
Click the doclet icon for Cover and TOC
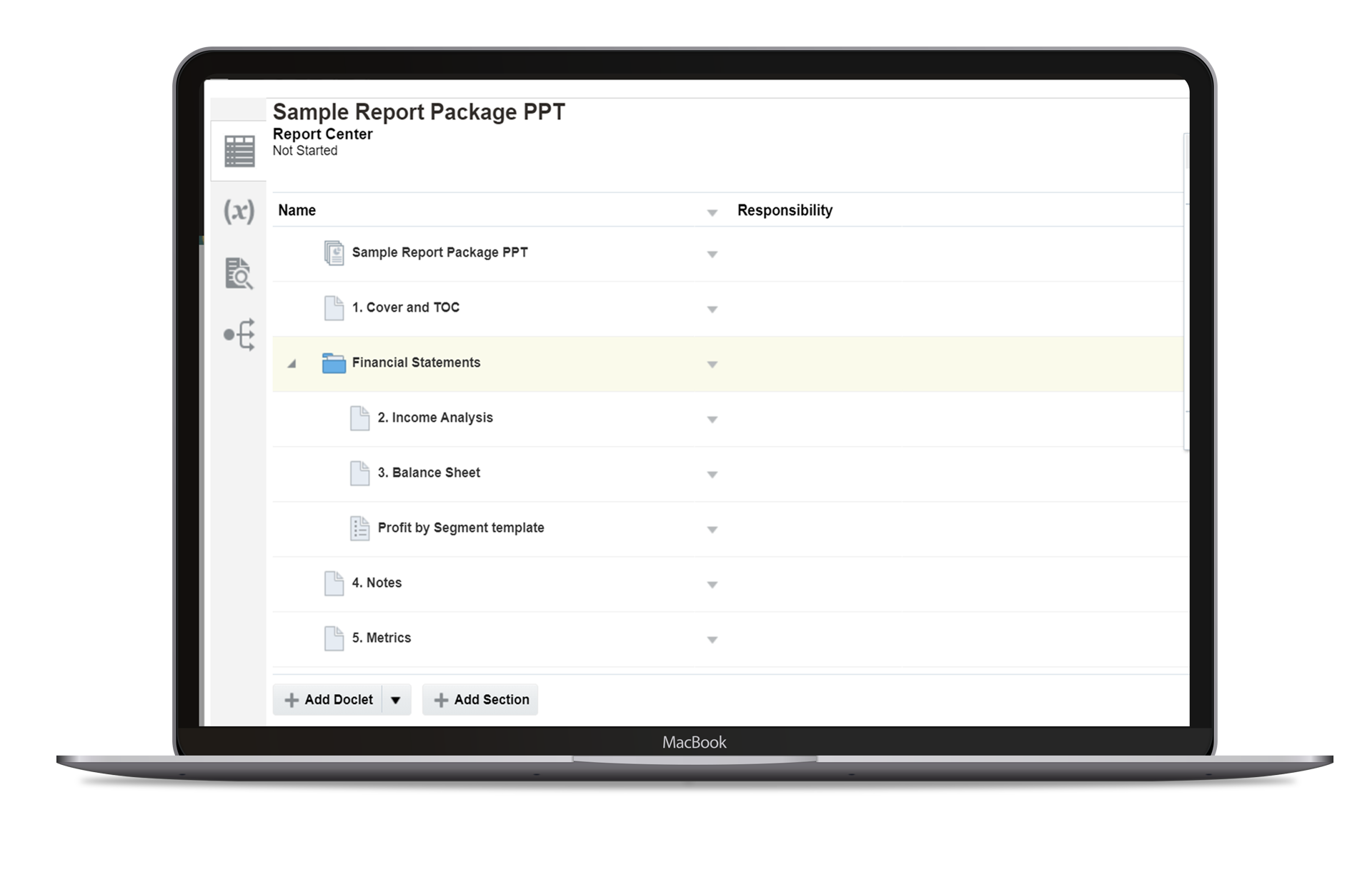point(334,308)
